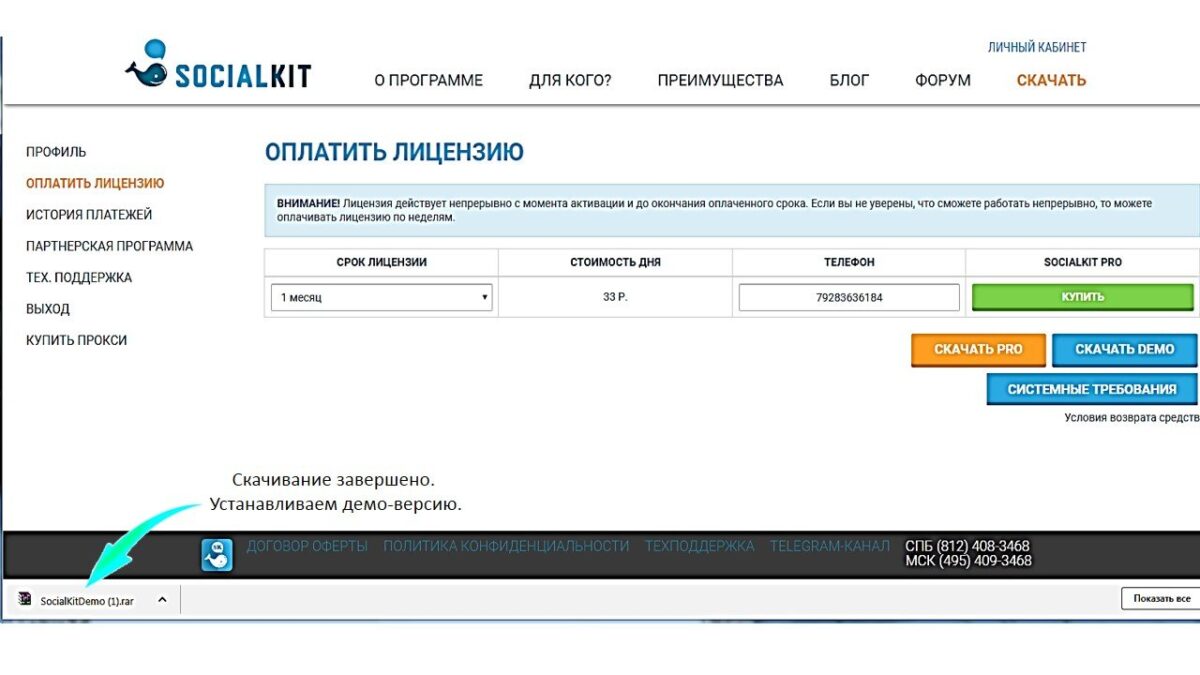Click the 'Оплатить лицензию' page heading
This screenshot has height=675, width=1200.
tap(394, 153)
